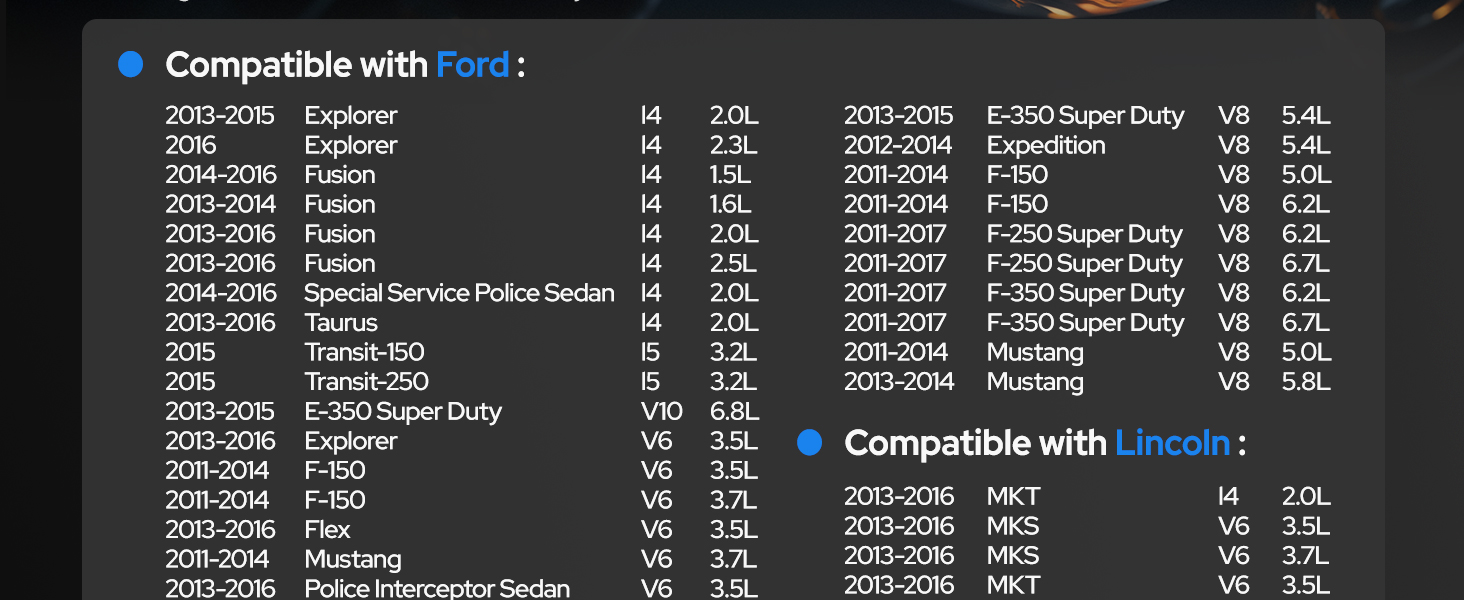Select the blue Lincoln heading word
This screenshot has height=600, width=1464.
coord(1172,443)
